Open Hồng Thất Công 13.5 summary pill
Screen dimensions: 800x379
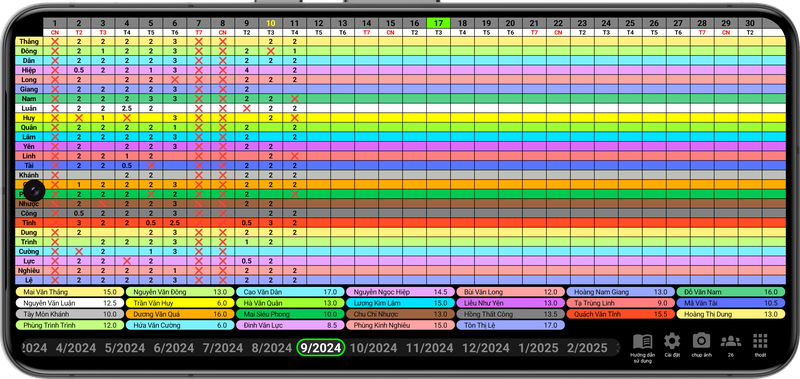[510, 314]
